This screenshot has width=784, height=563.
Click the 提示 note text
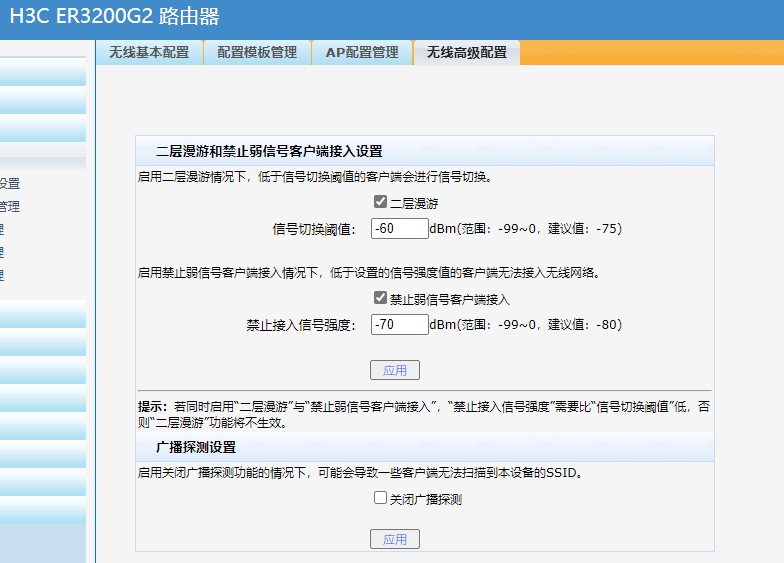tap(424, 414)
